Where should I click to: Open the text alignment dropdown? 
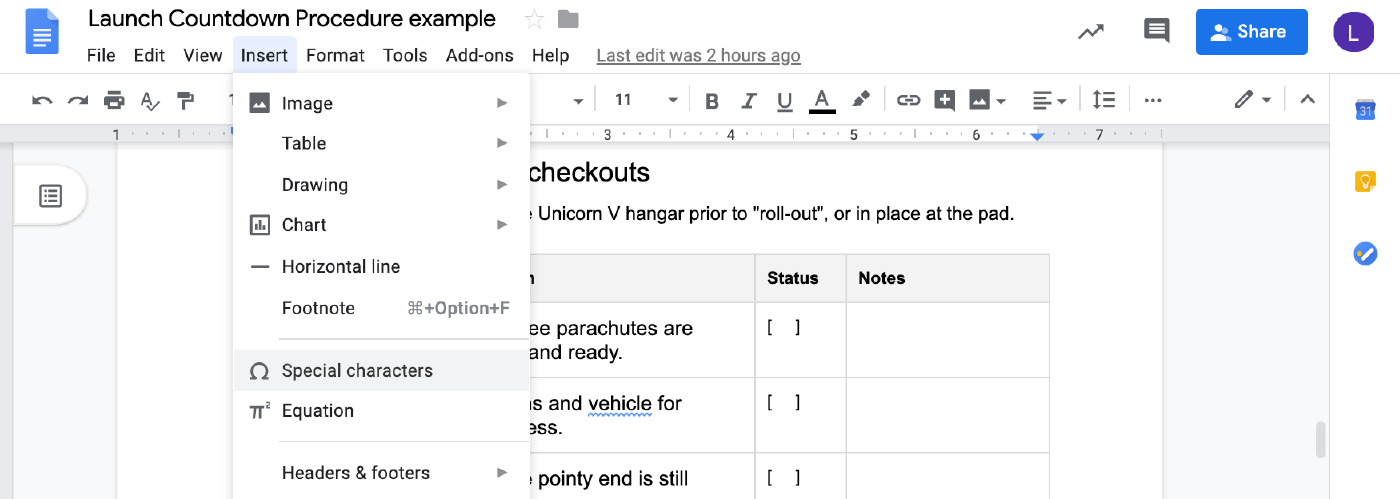click(x=1049, y=100)
